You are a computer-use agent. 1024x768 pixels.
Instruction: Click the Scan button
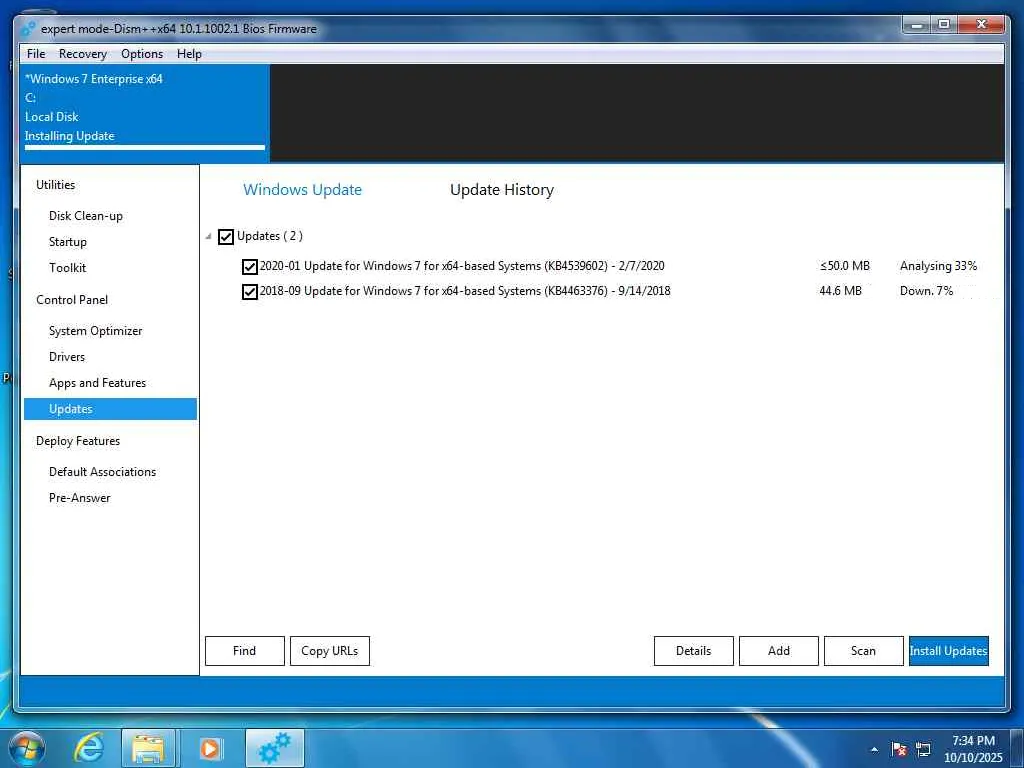click(x=863, y=651)
